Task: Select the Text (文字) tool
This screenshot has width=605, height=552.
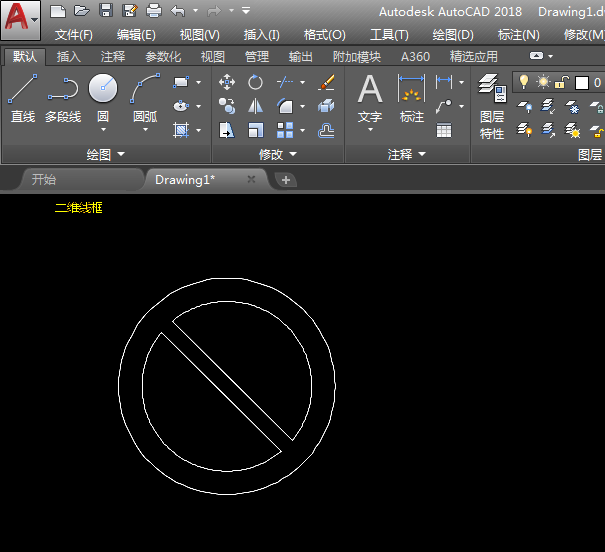Action: tap(370, 98)
